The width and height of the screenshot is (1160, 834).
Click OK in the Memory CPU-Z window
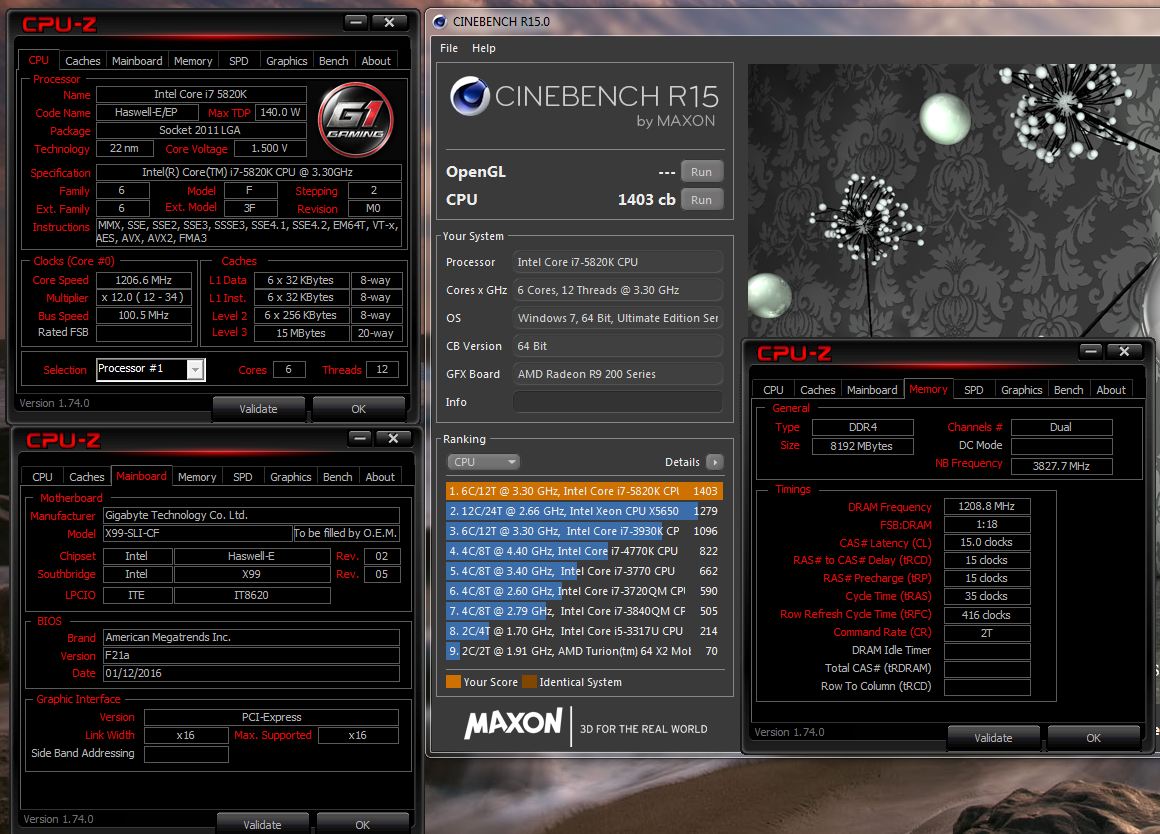tap(1093, 737)
